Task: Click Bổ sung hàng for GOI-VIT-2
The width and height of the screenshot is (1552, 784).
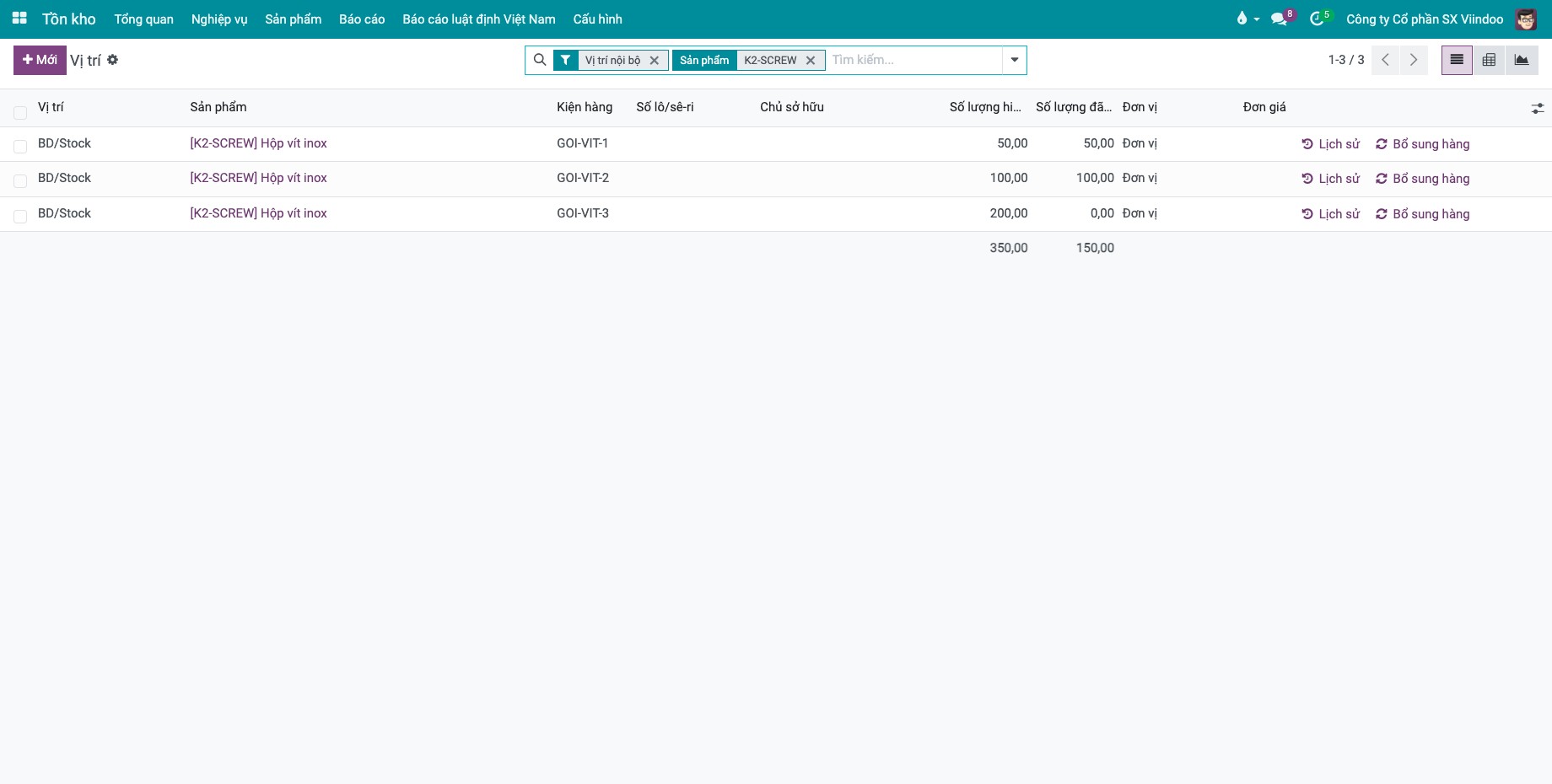Action: (1423, 179)
